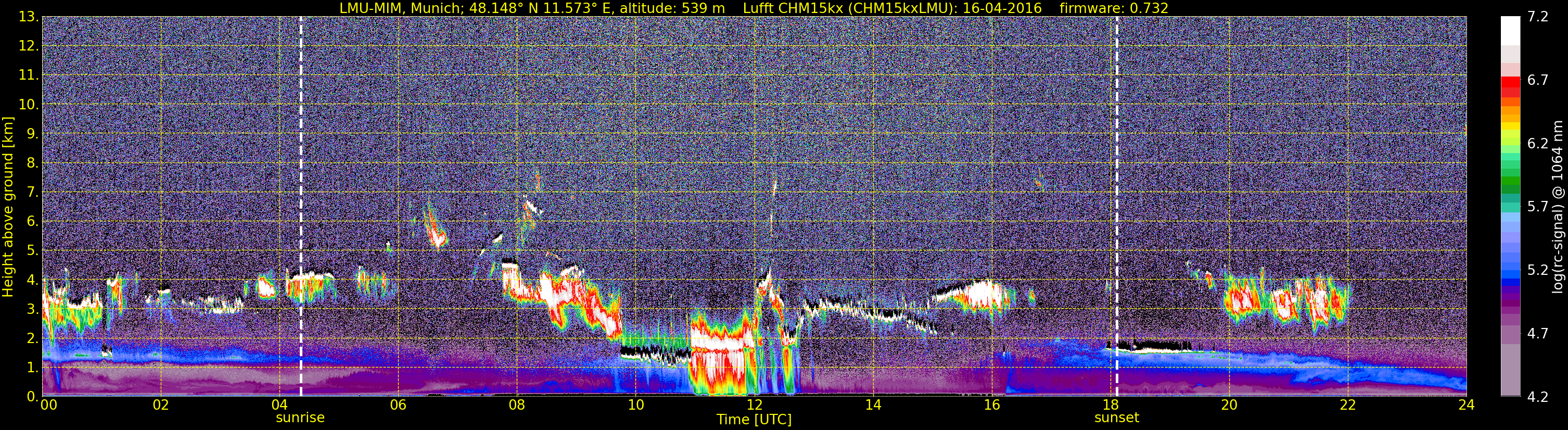Click the x-axis tick label '12'
Screen dimensions: 1568x430
[x=754, y=405]
